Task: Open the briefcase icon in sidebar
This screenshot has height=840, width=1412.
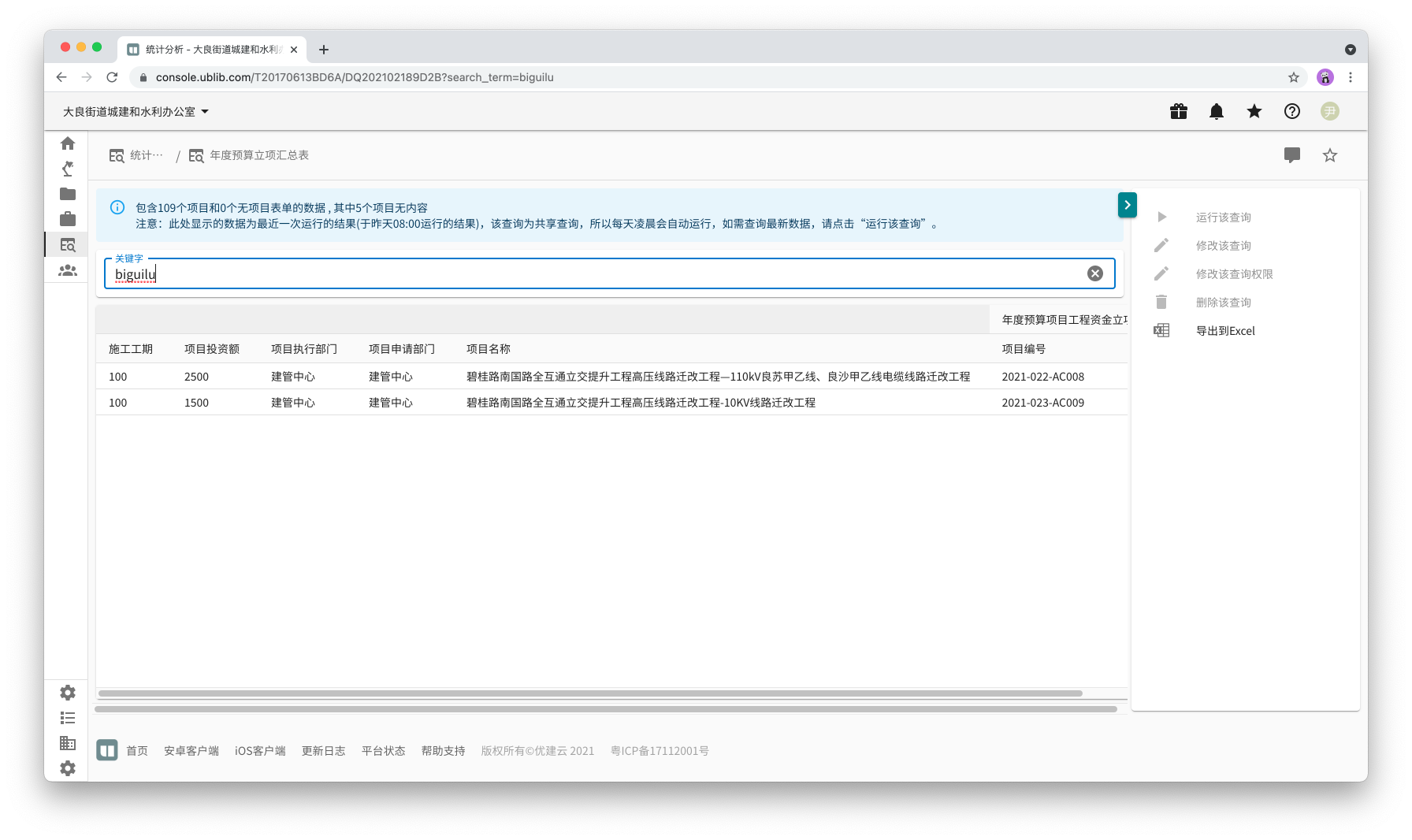Action: (68, 219)
